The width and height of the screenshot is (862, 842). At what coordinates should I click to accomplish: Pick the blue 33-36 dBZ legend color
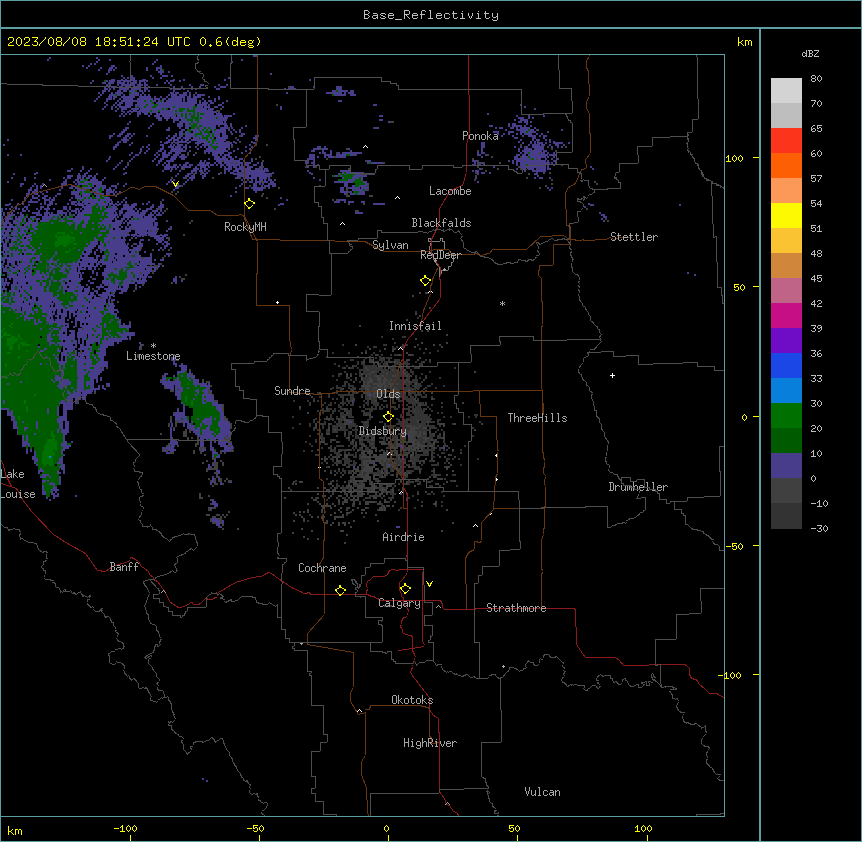coord(786,365)
